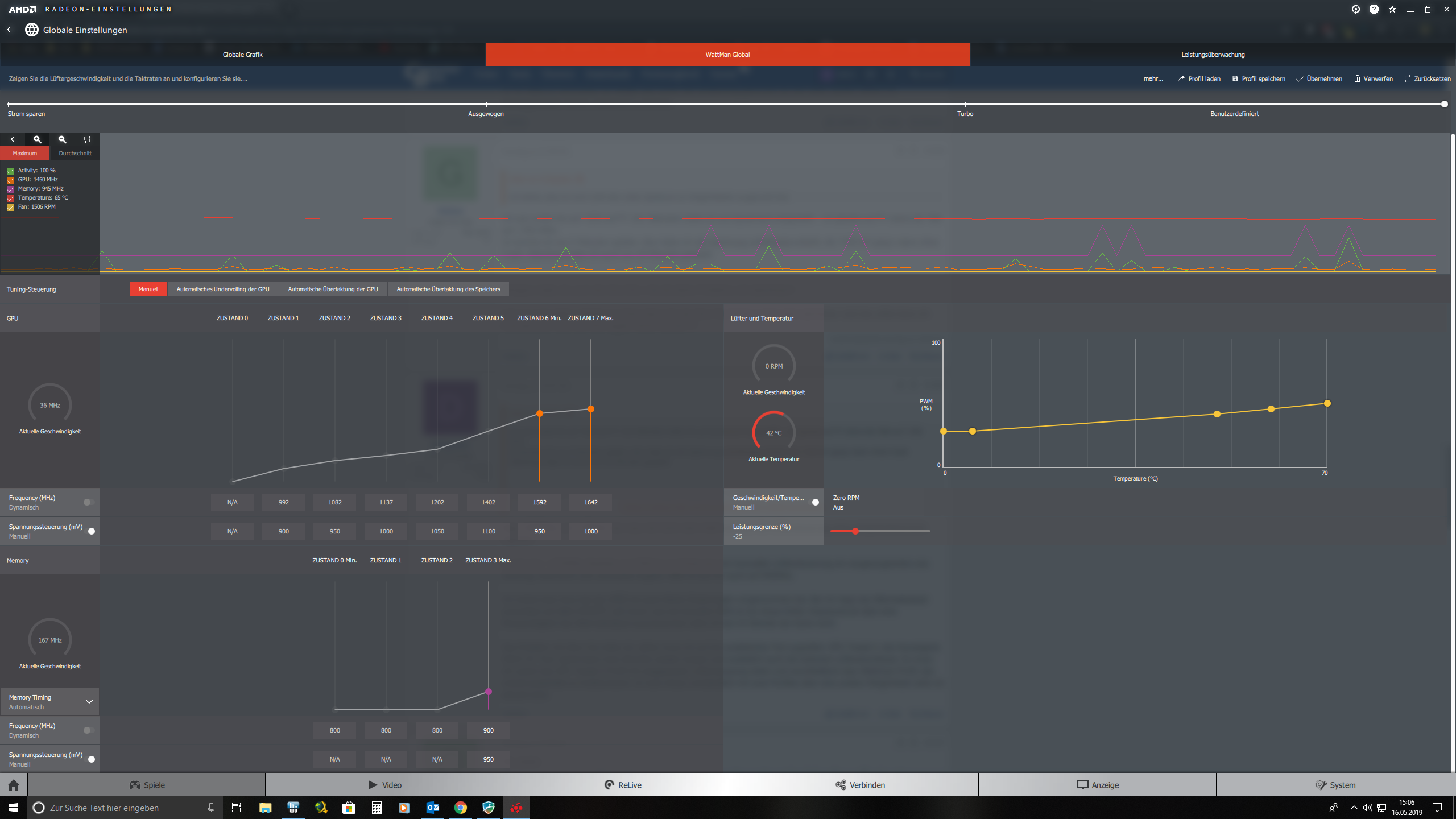Viewport: 1456px width, 819px height.
Task: Click Profil laden
Action: [1199, 79]
